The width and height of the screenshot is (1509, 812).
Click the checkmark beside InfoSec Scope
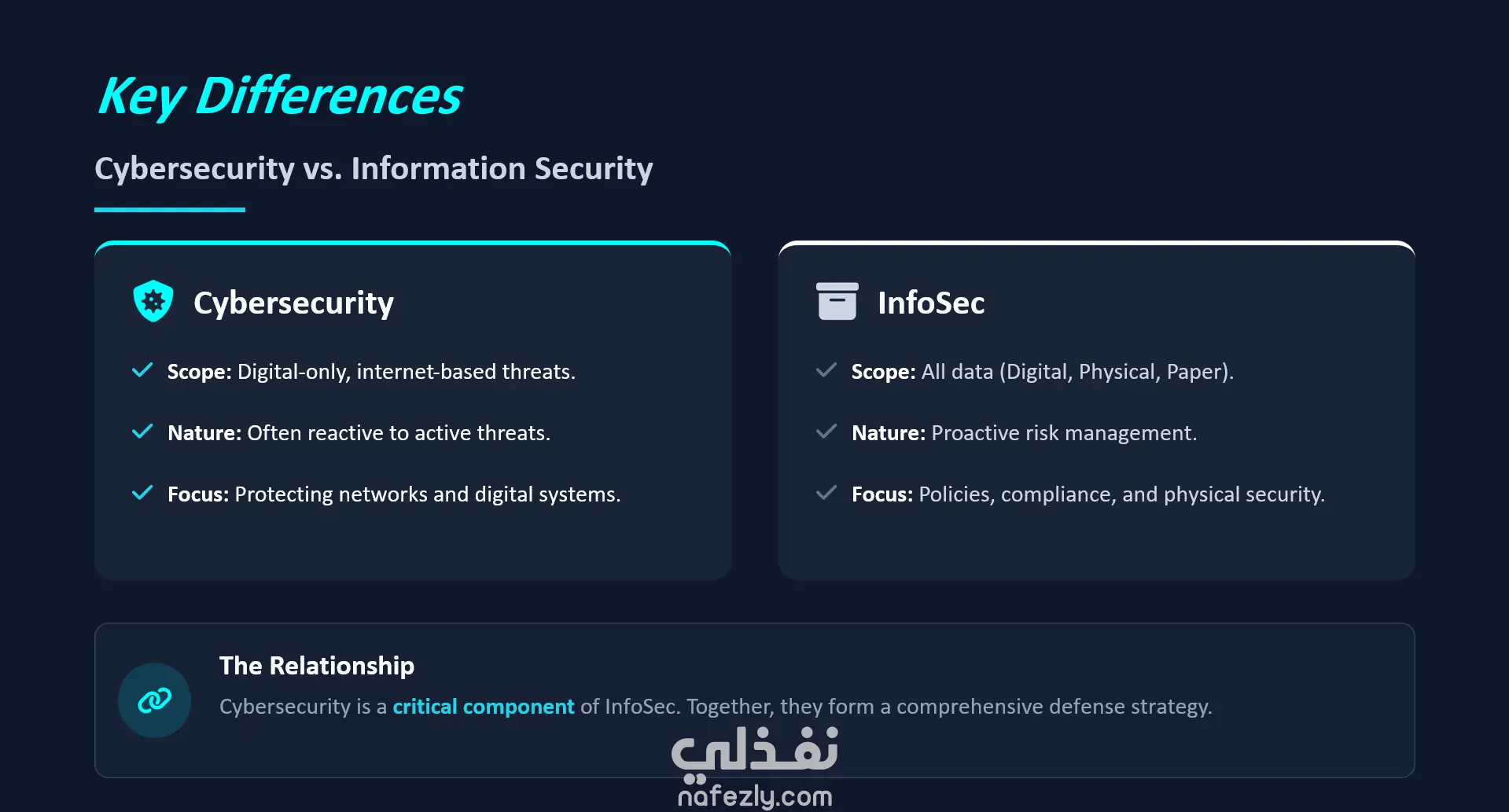(x=826, y=371)
